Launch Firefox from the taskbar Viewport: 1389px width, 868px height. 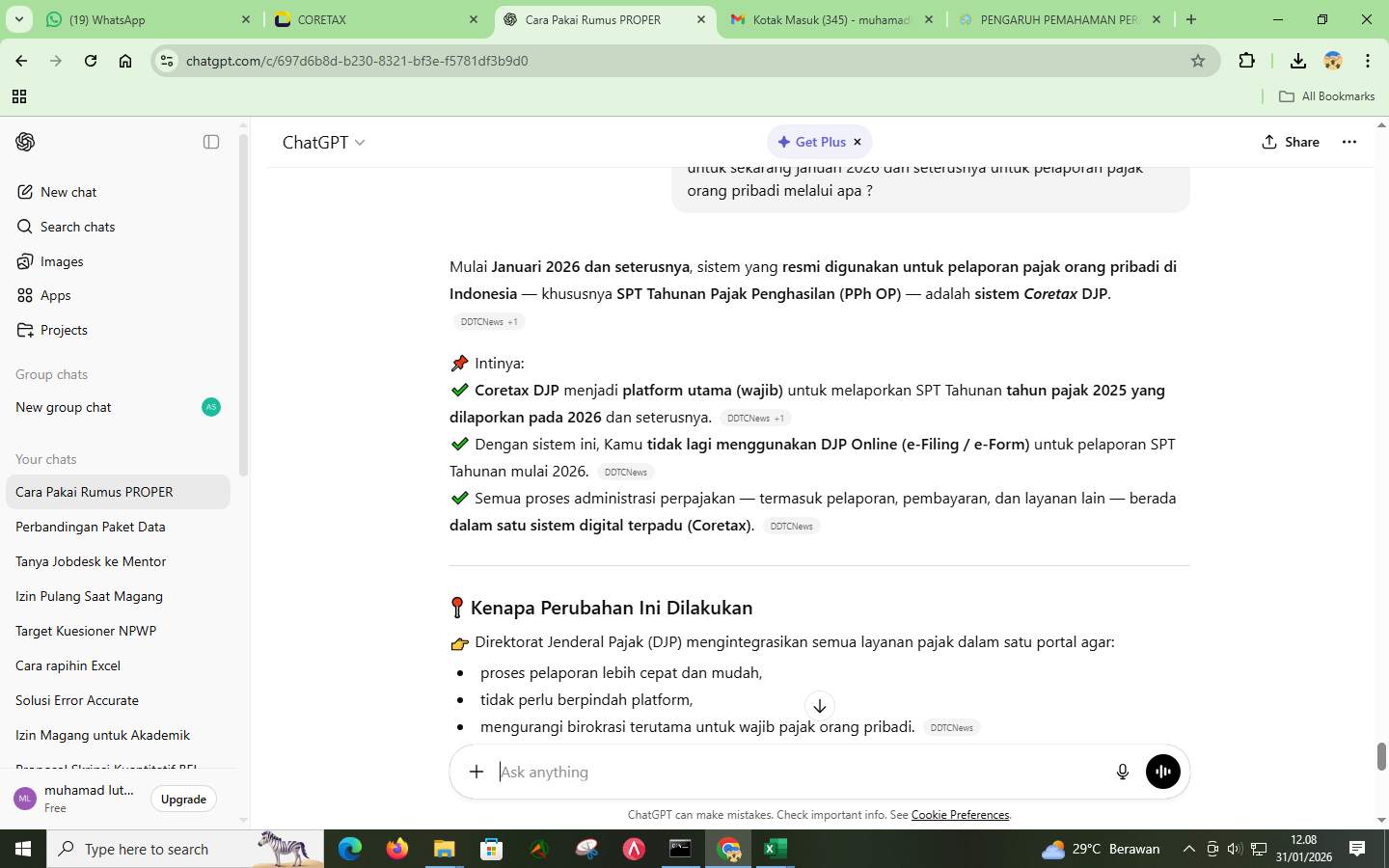point(395,850)
